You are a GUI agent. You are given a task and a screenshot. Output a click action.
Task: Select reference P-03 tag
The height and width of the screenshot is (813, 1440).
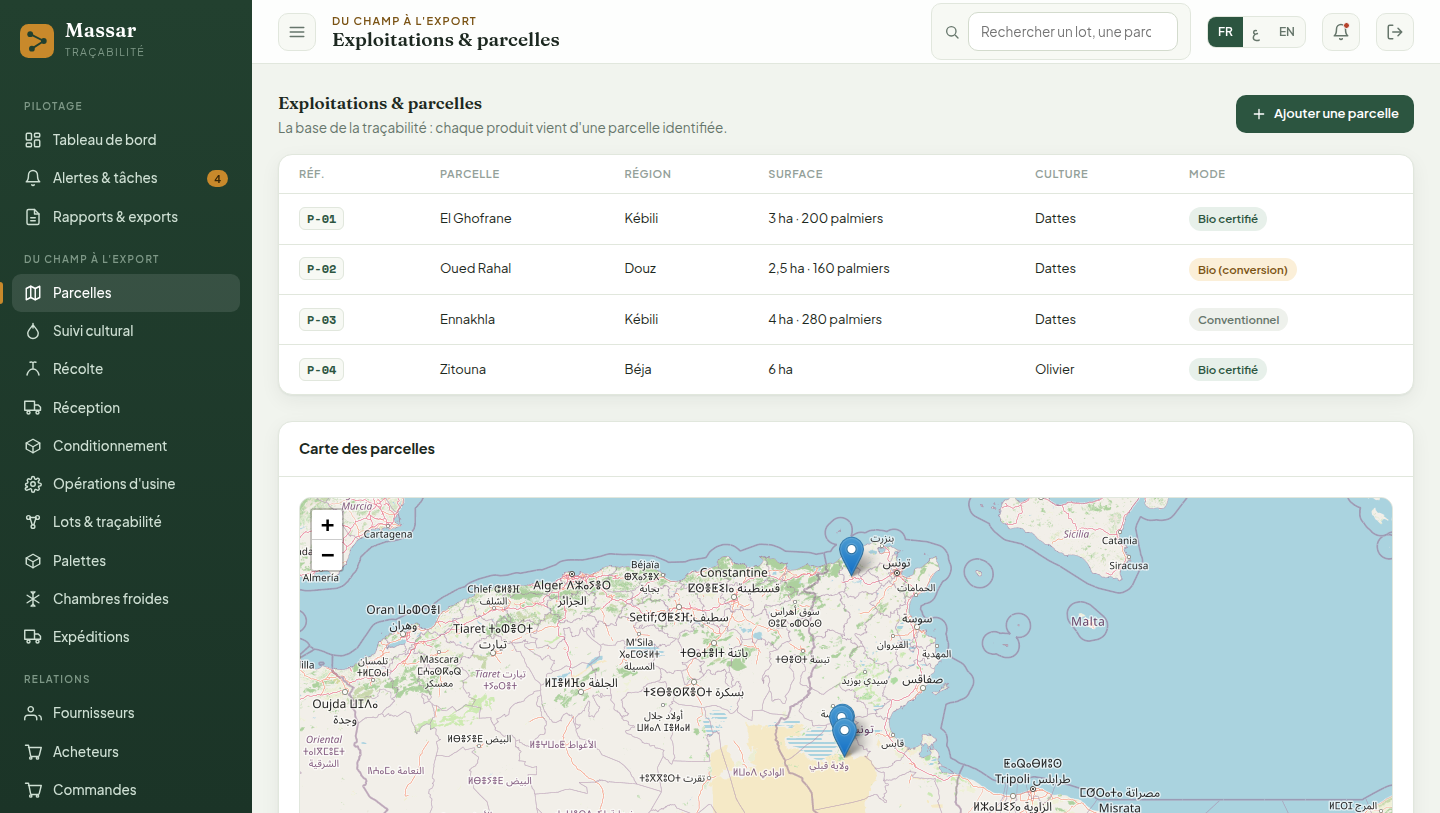(321, 320)
